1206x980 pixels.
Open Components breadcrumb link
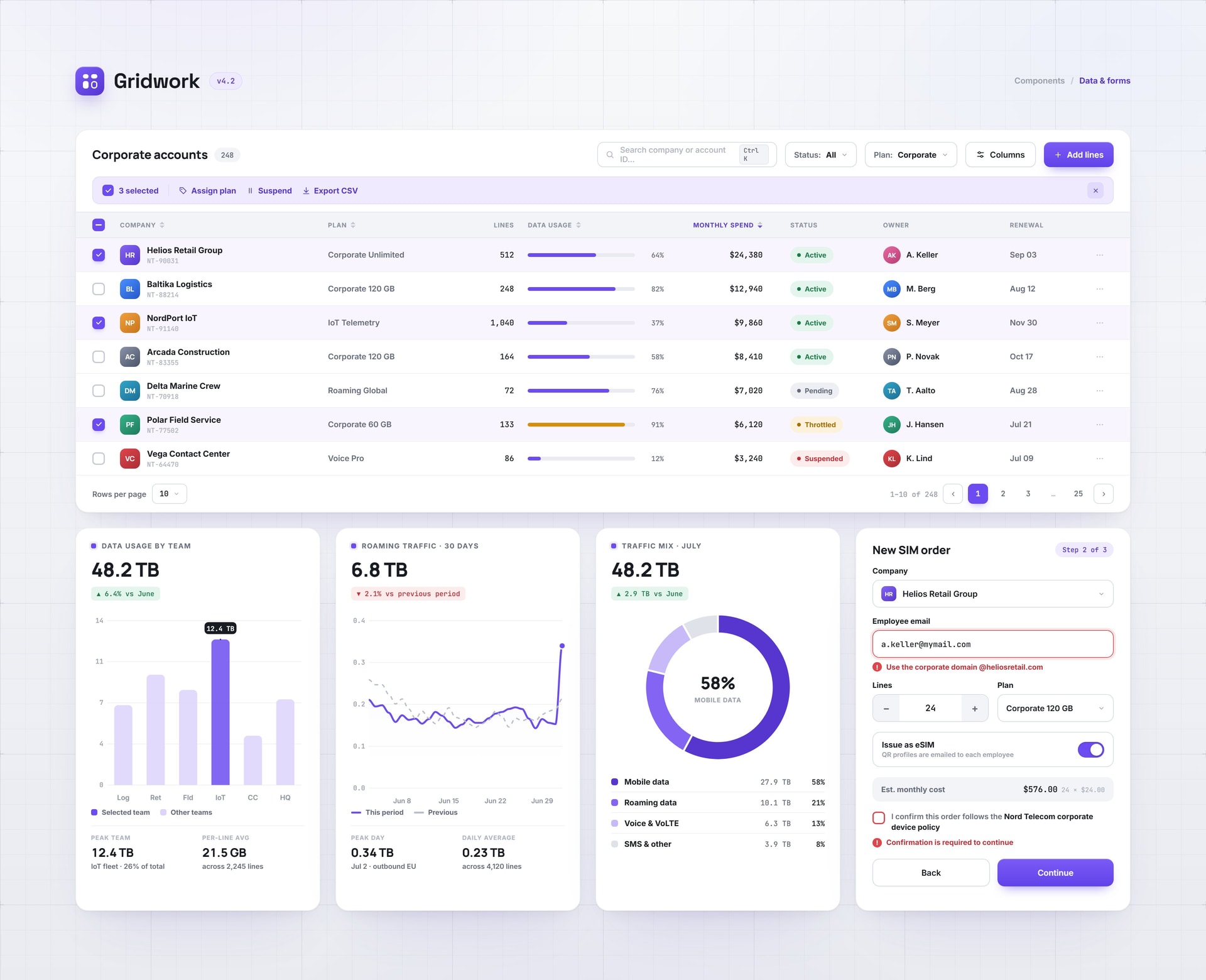click(x=1040, y=80)
